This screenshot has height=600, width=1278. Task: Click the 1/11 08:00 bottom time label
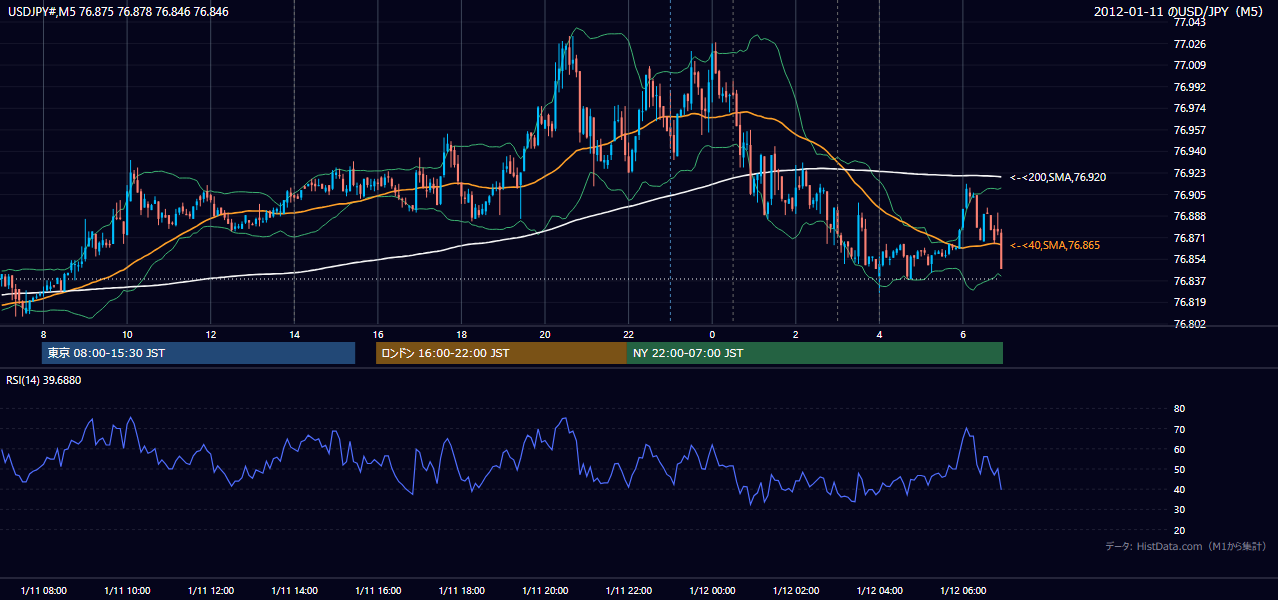43,590
